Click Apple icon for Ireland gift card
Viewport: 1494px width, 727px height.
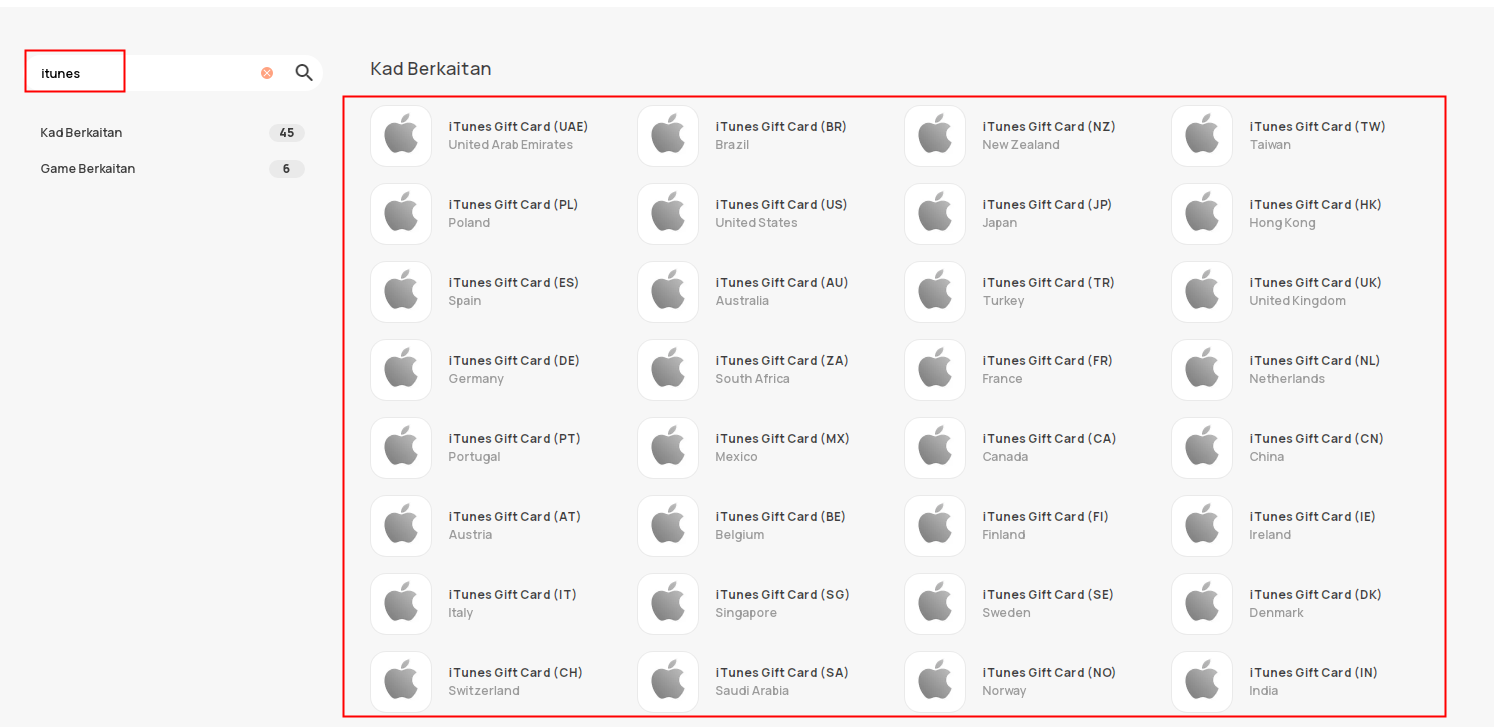point(1202,526)
